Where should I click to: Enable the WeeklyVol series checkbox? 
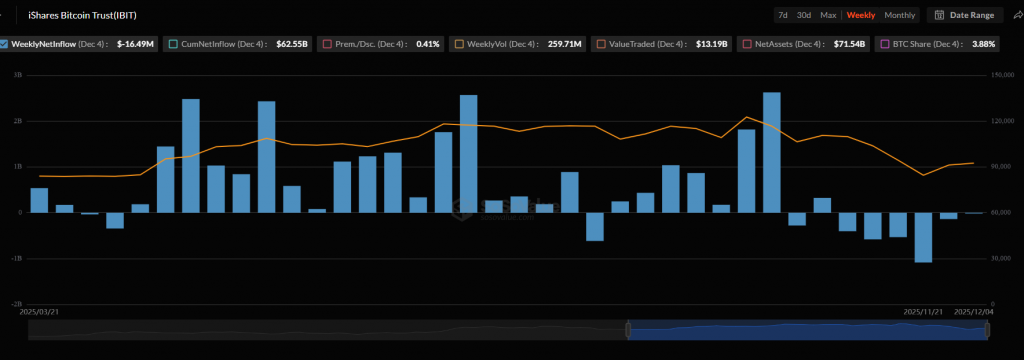tap(460, 44)
